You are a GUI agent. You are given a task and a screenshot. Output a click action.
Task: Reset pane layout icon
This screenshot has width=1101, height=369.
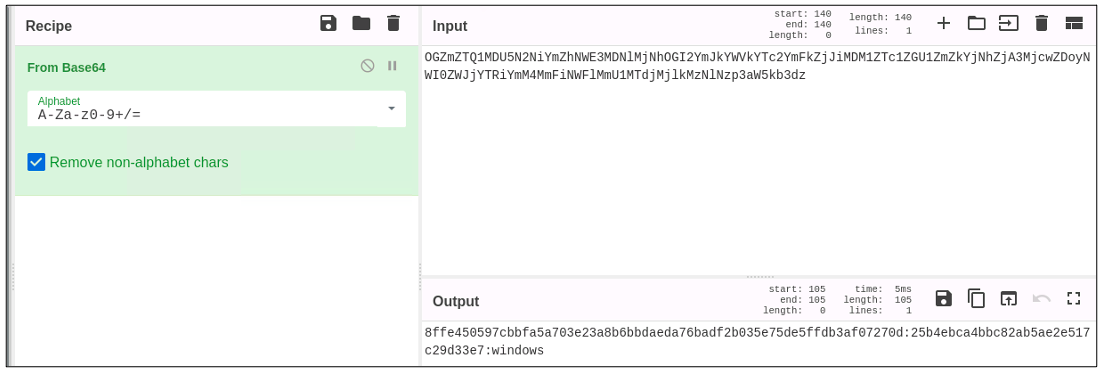(1074, 24)
